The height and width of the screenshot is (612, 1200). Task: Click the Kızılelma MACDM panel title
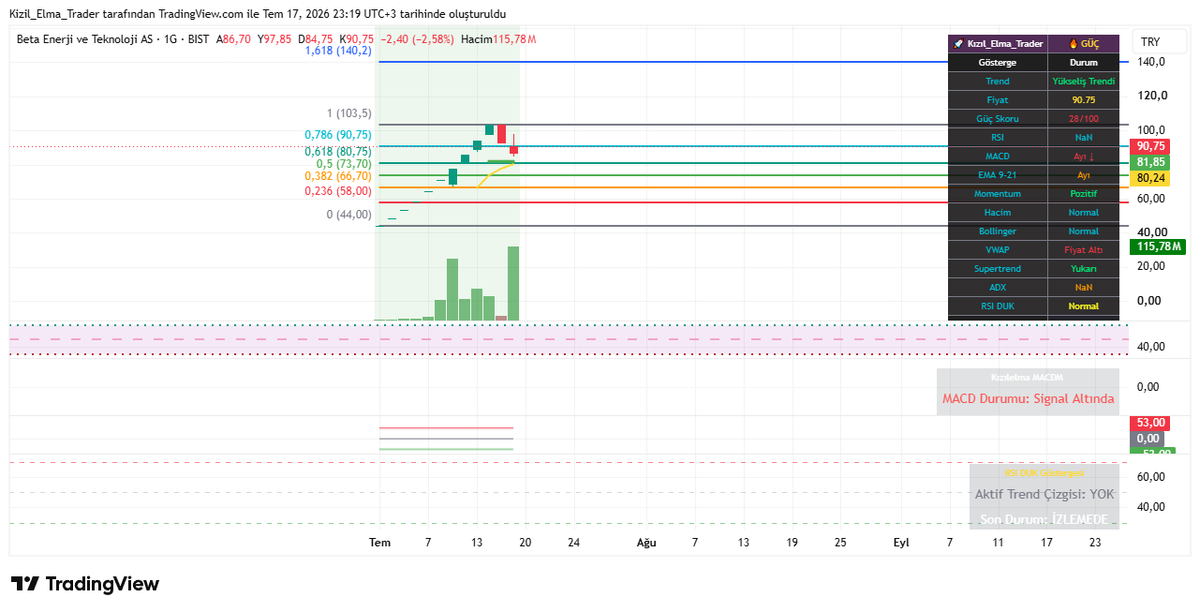(1027, 377)
